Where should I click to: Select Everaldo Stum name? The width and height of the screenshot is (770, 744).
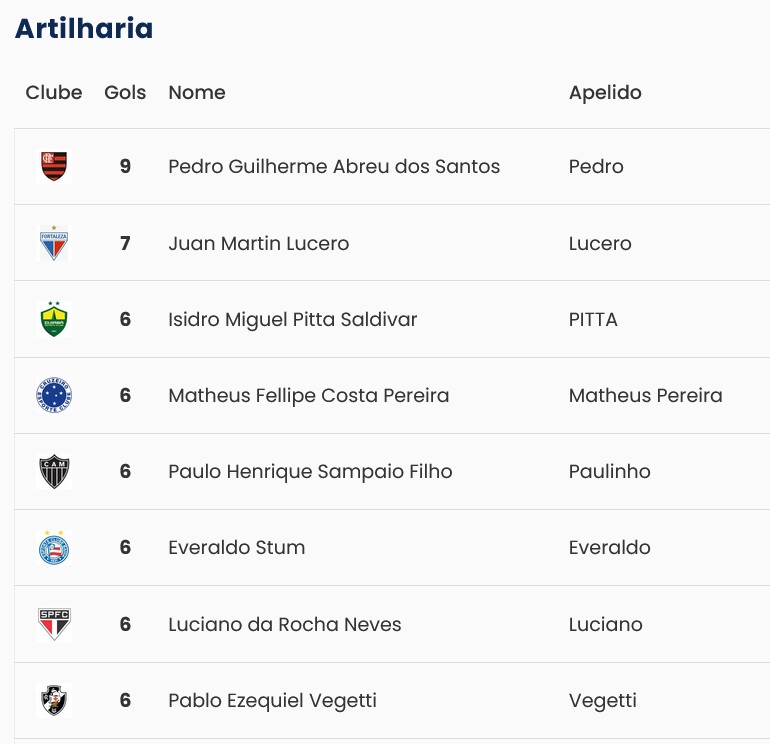coord(236,547)
